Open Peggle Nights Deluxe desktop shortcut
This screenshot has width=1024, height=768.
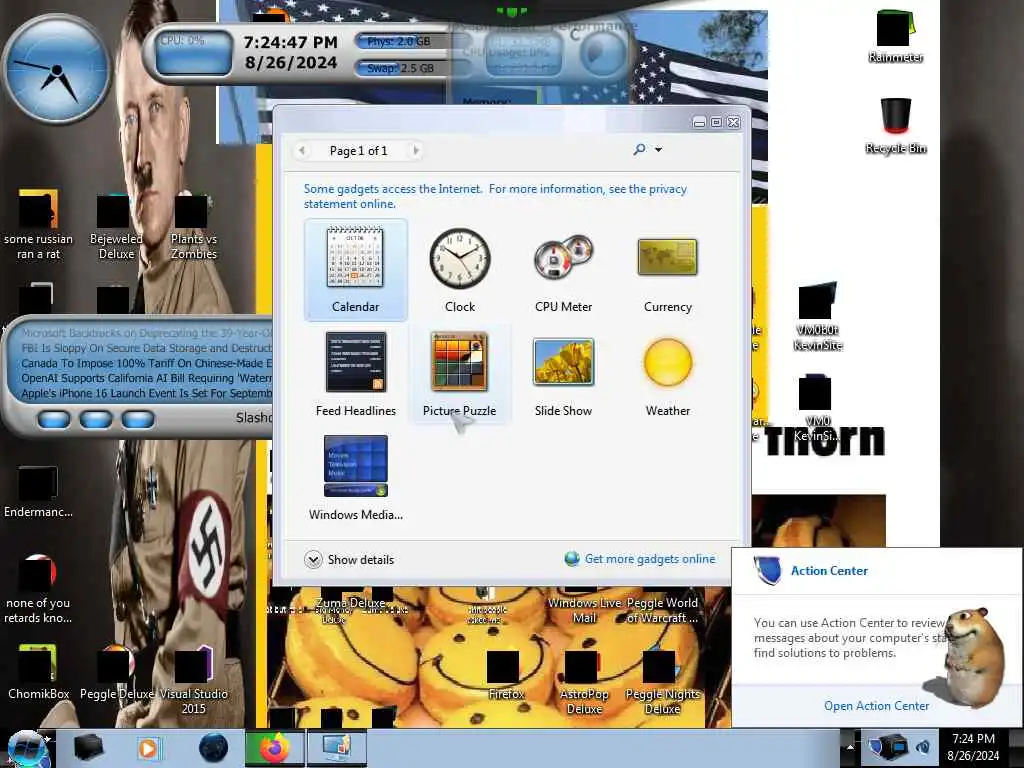click(662, 682)
